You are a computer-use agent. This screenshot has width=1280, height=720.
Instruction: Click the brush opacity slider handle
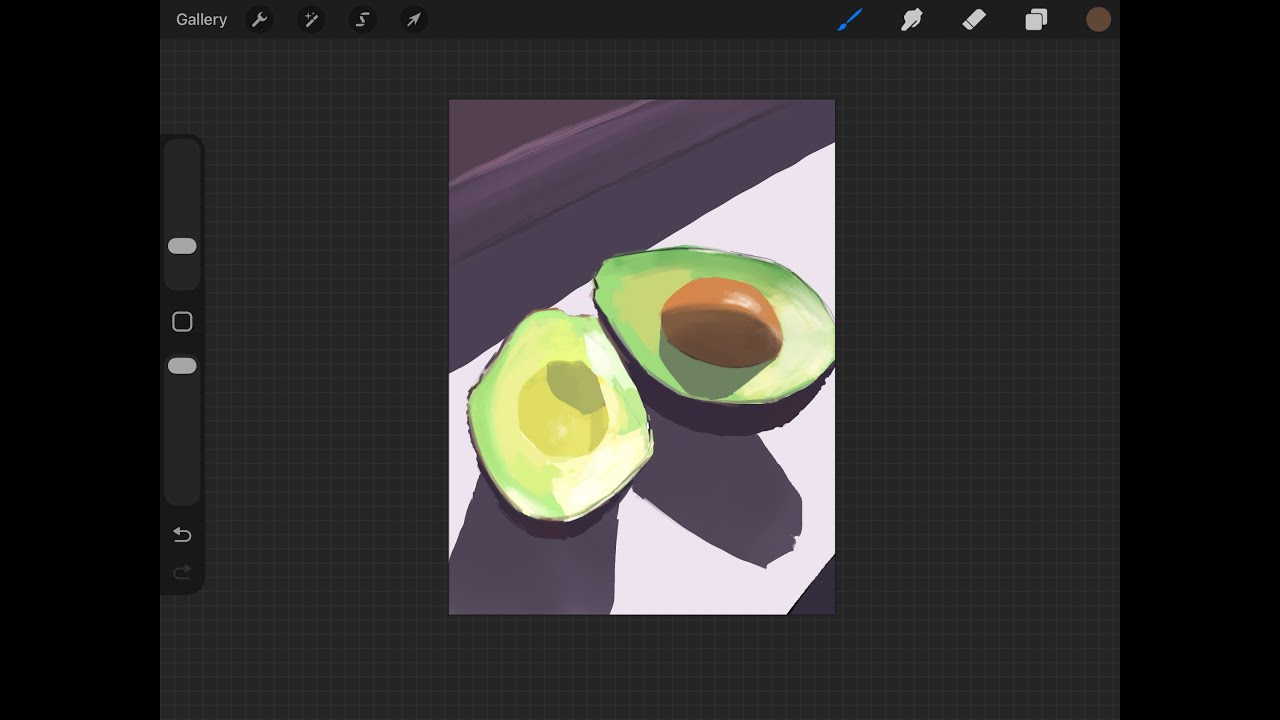click(182, 366)
